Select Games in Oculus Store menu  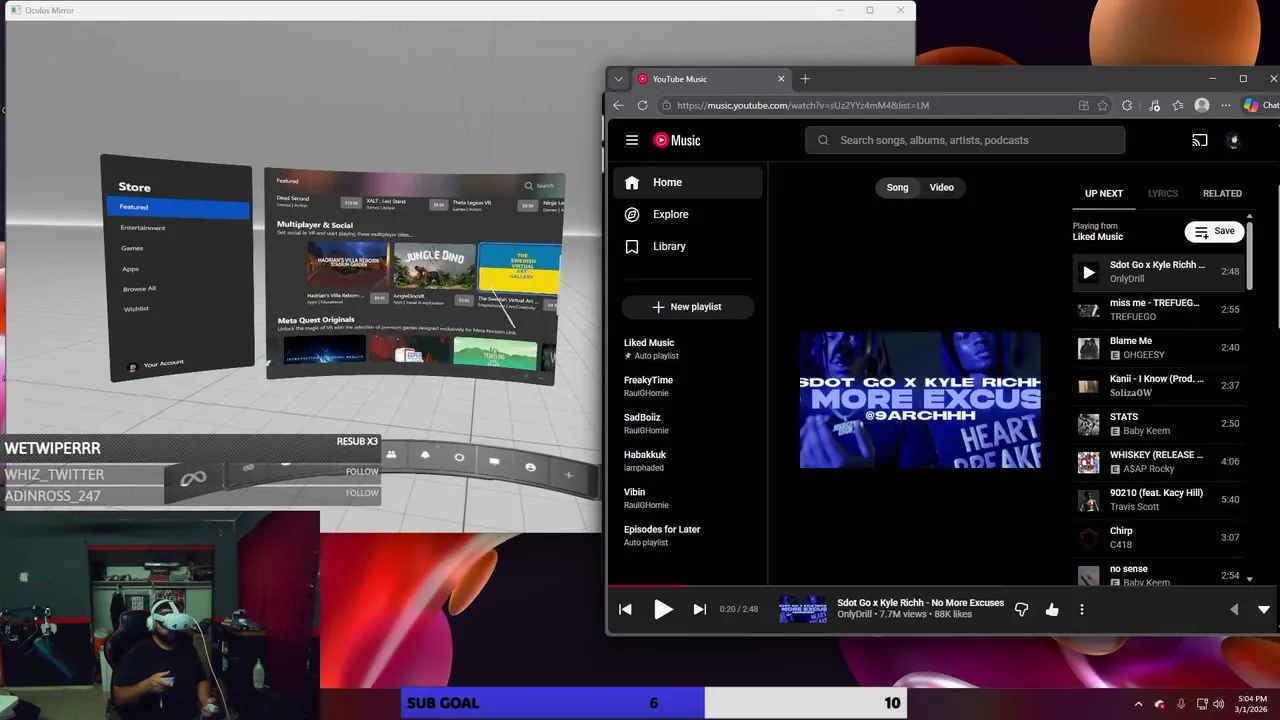132,248
